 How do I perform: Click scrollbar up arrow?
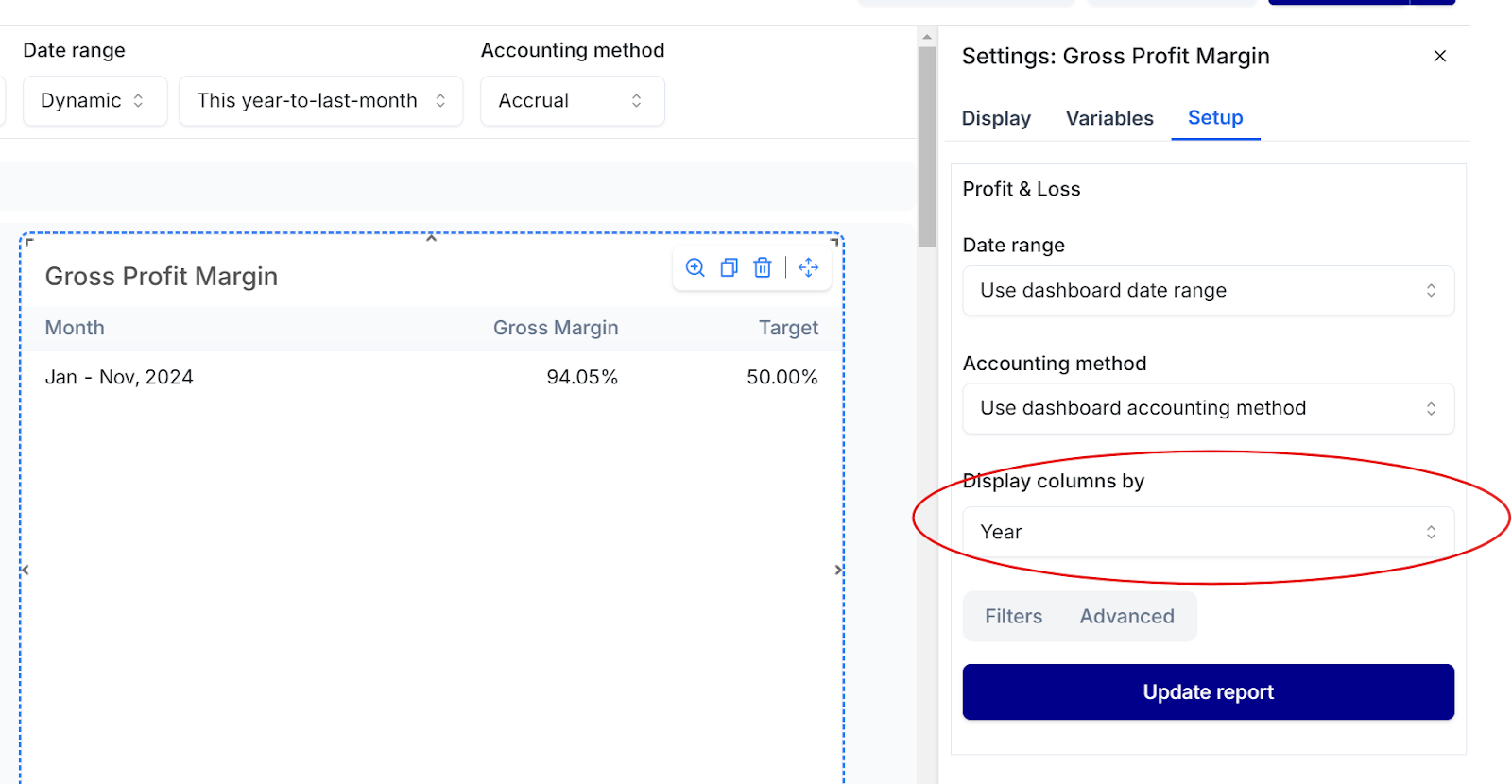tap(927, 37)
